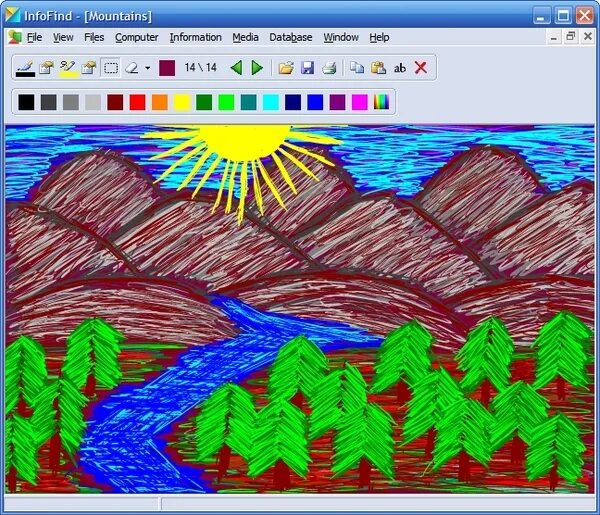600x515 pixels.
Task: Print the Mountains drawing
Action: pos(329,68)
